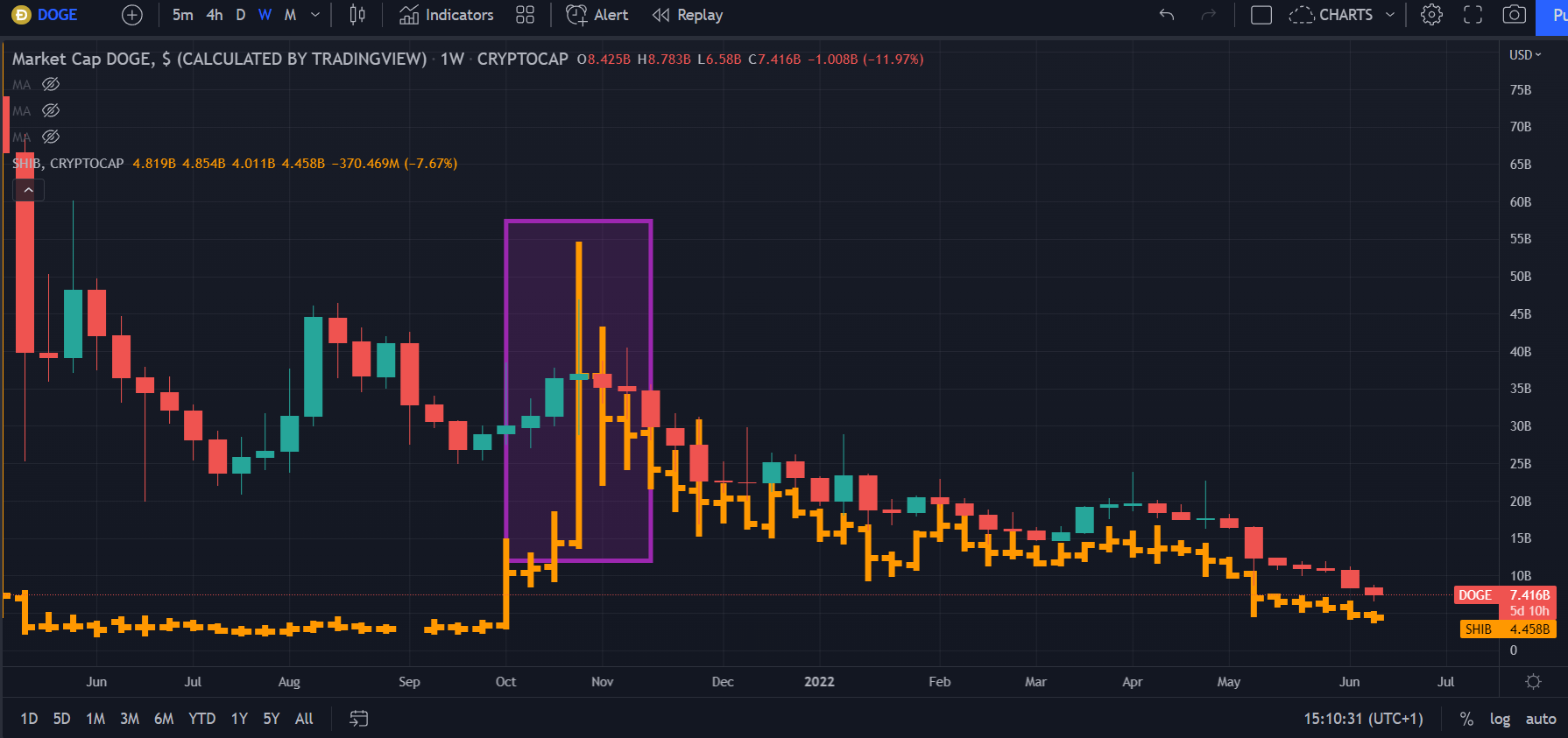Open the go to date calendar icon

pos(359,719)
